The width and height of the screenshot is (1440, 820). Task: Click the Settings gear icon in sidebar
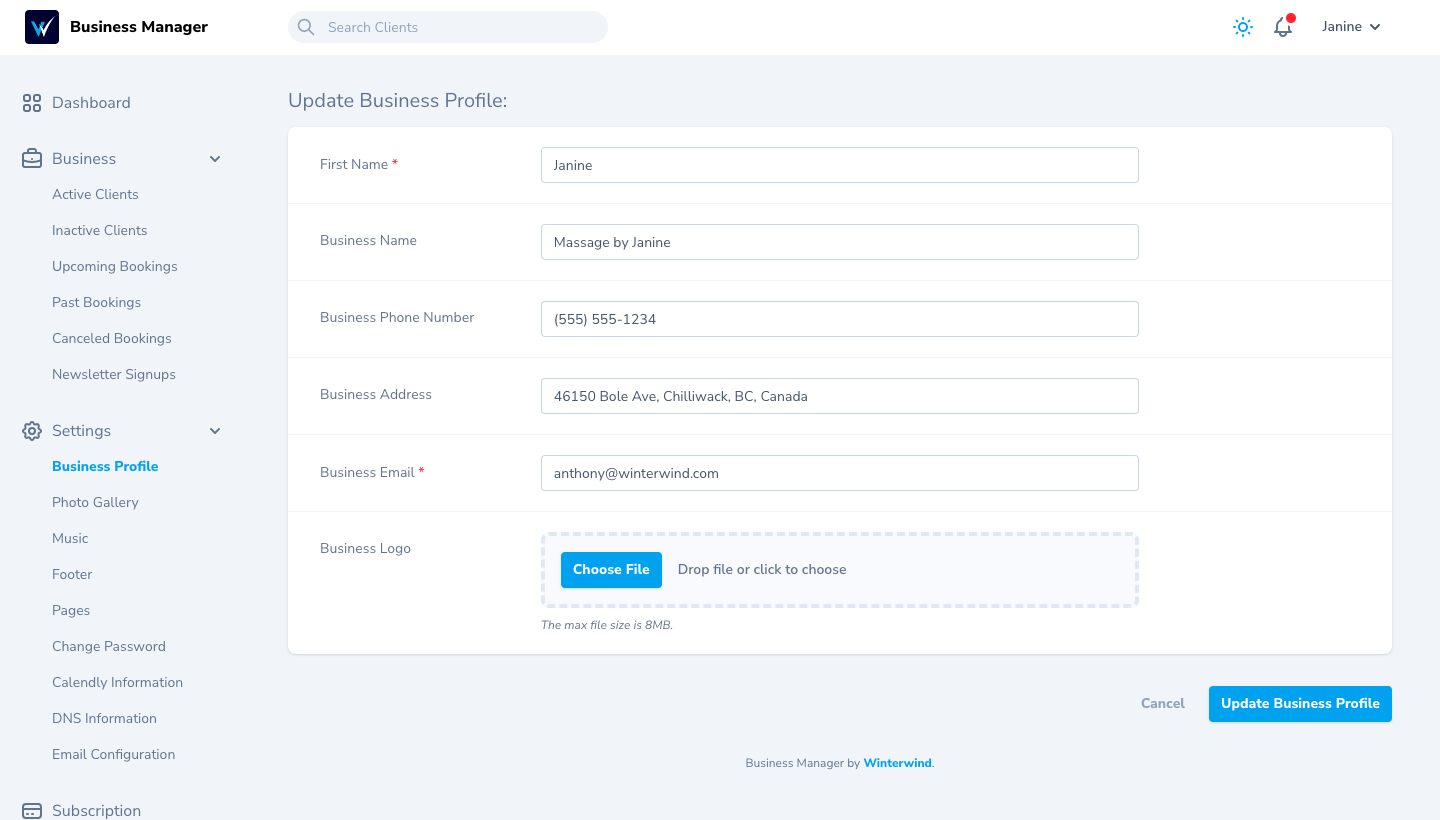pos(31,430)
